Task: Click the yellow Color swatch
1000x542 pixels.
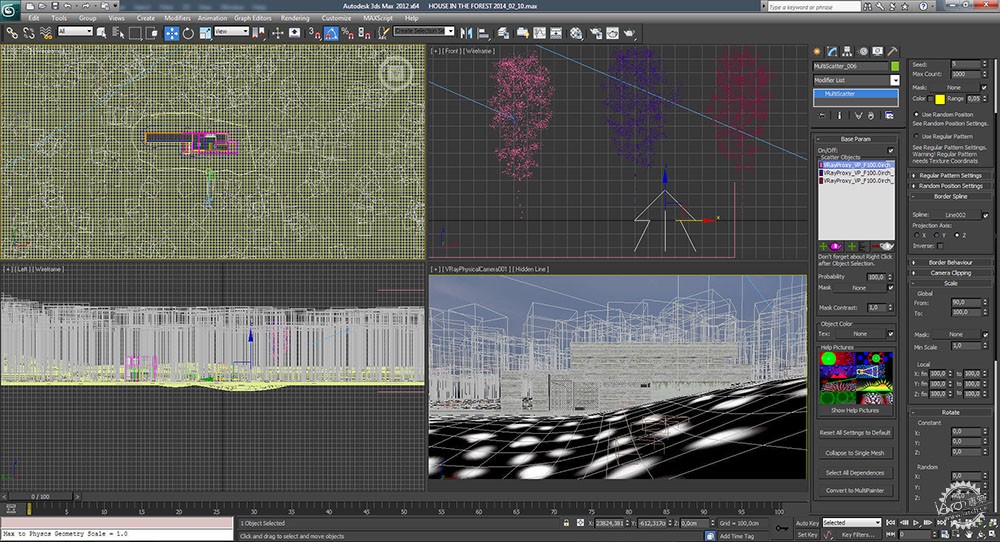Action: [x=939, y=99]
